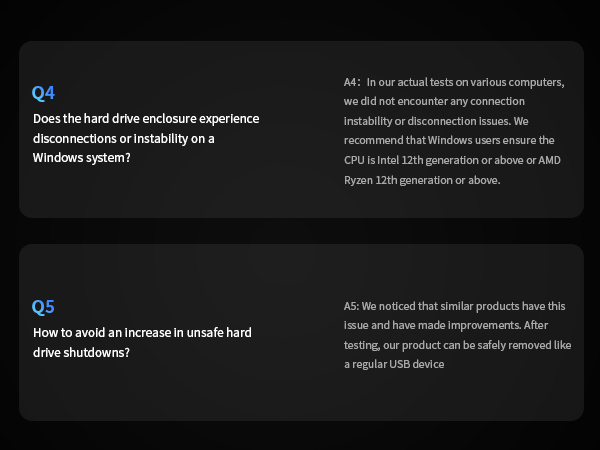The image size is (600, 450).
Task: Click the blue Q5 heading
Action: tap(43, 307)
